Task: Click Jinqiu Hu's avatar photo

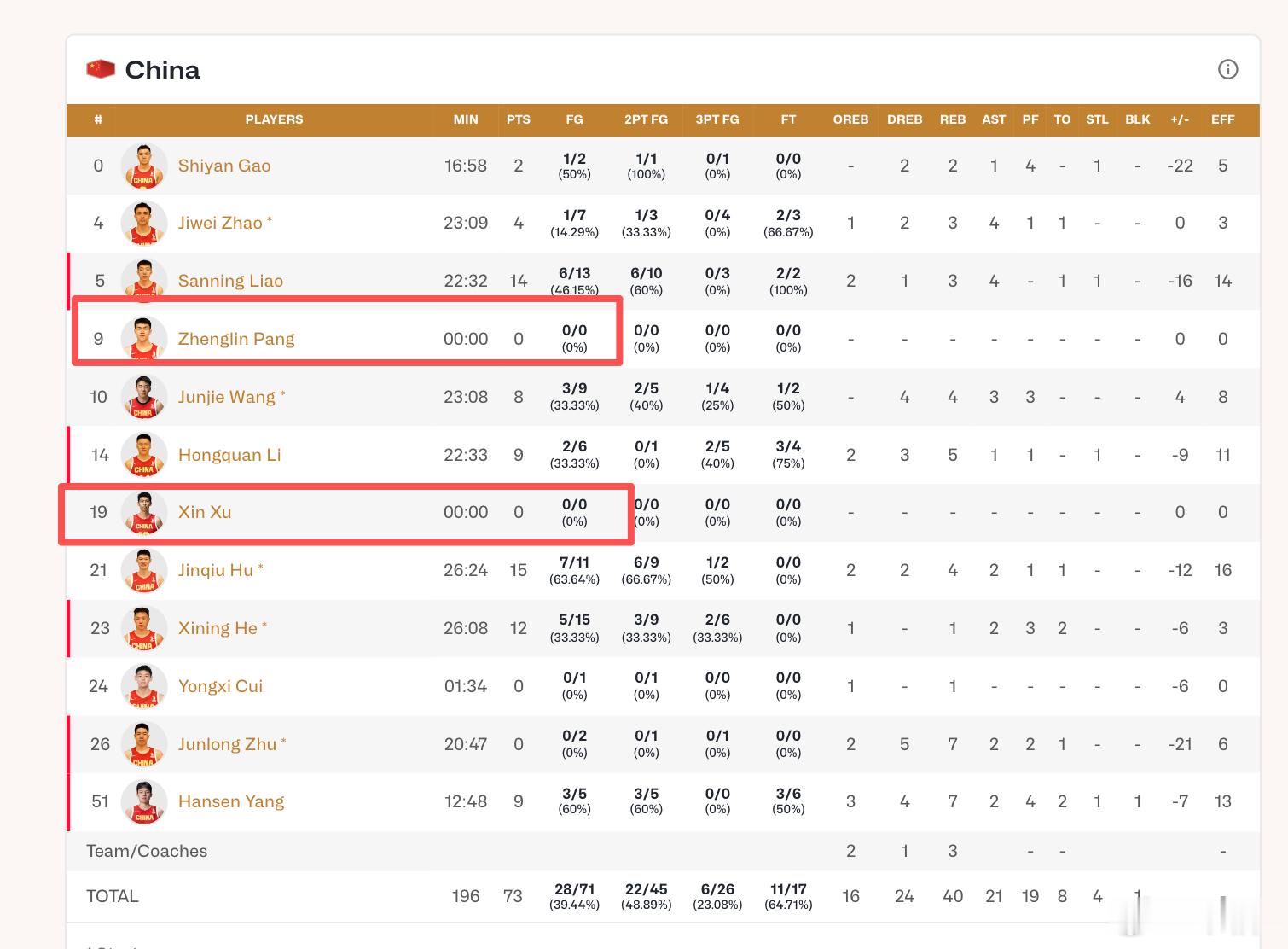Action: (143, 570)
